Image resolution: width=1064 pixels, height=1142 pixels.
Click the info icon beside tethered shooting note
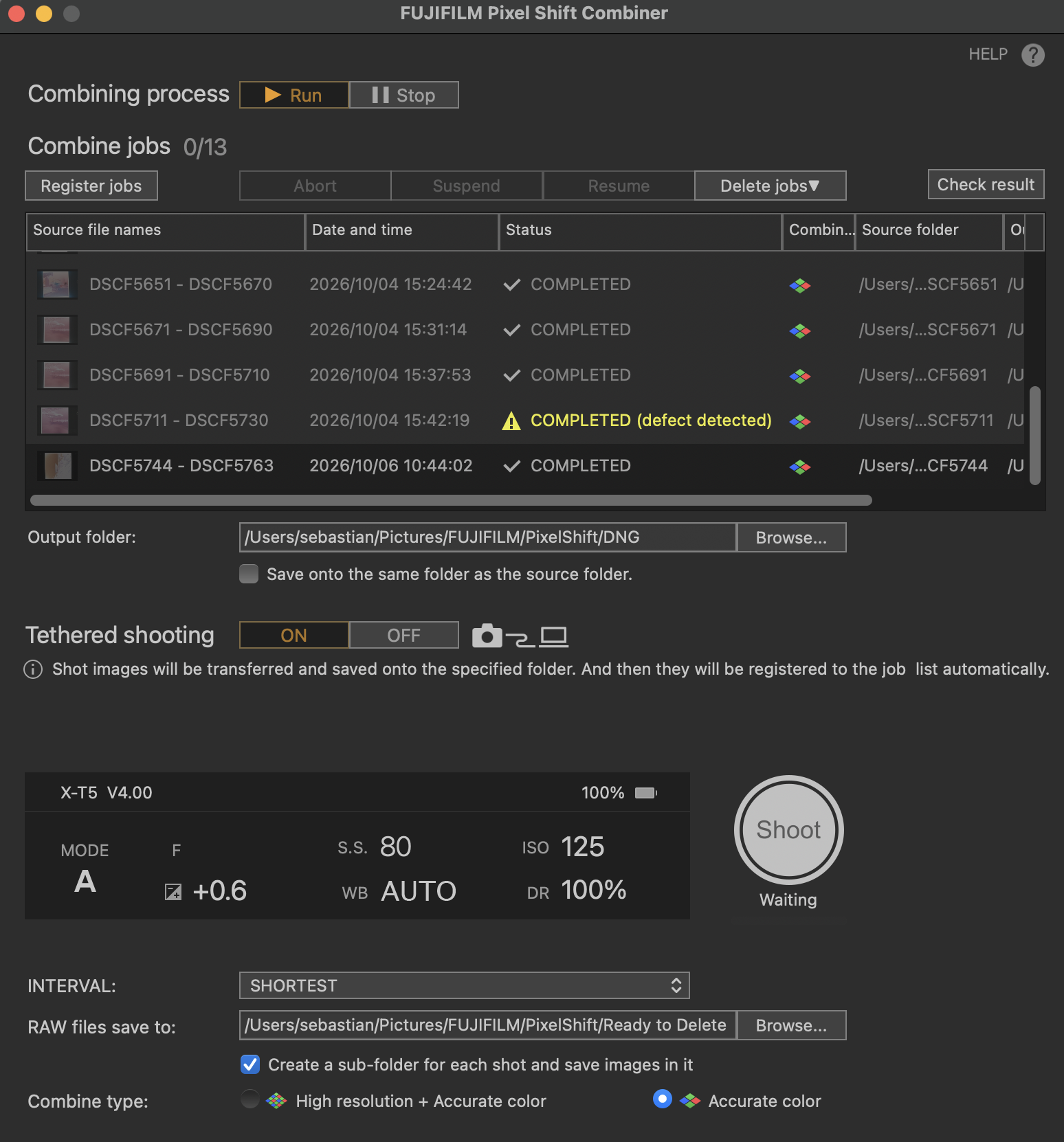click(33, 669)
